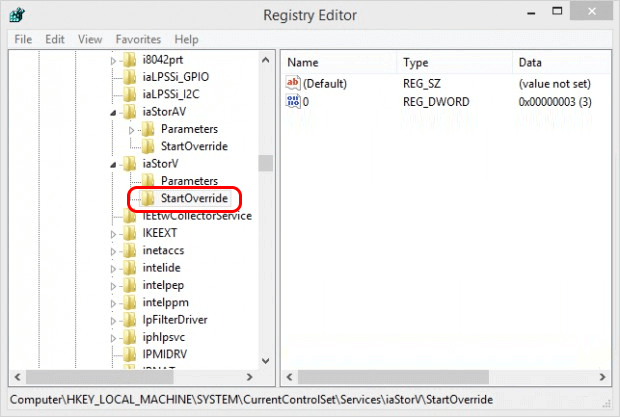Click the folder icon next to IKEEXT

[128, 234]
